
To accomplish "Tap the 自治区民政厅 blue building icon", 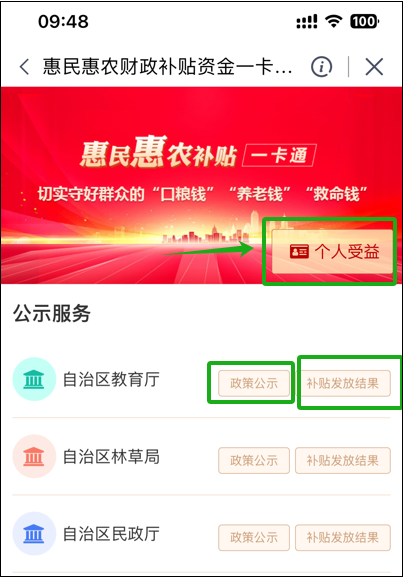I will pyautogui.click(x=34, y=534).
